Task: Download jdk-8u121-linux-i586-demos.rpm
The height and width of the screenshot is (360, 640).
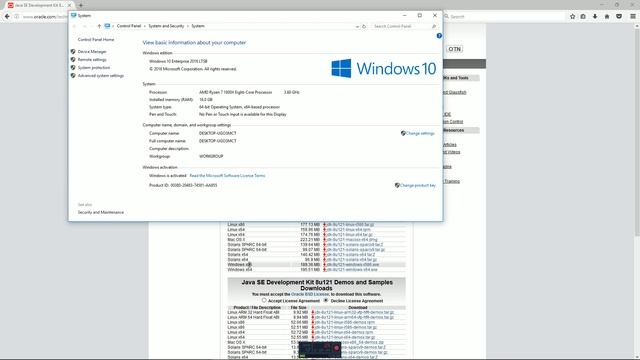Action: tap(344, 322)
